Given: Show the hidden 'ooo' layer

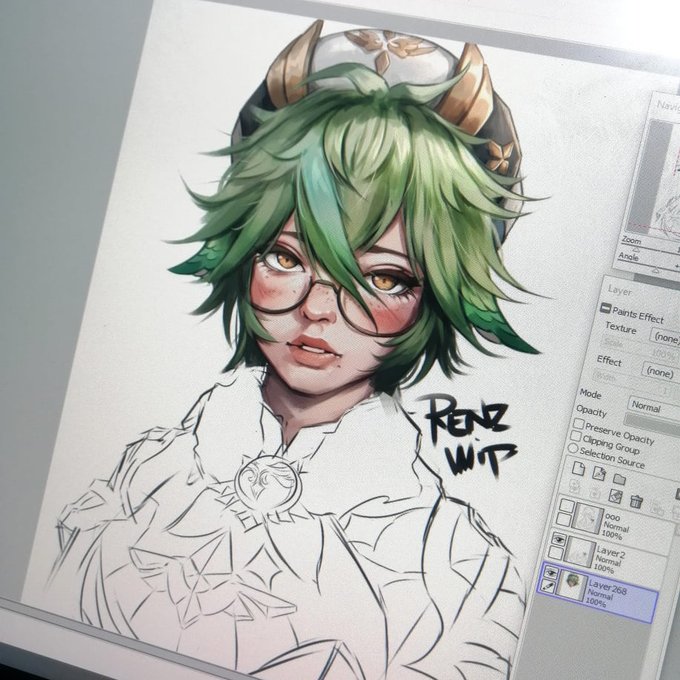Looking at the screenshot, I should click(x=566, y=505).
